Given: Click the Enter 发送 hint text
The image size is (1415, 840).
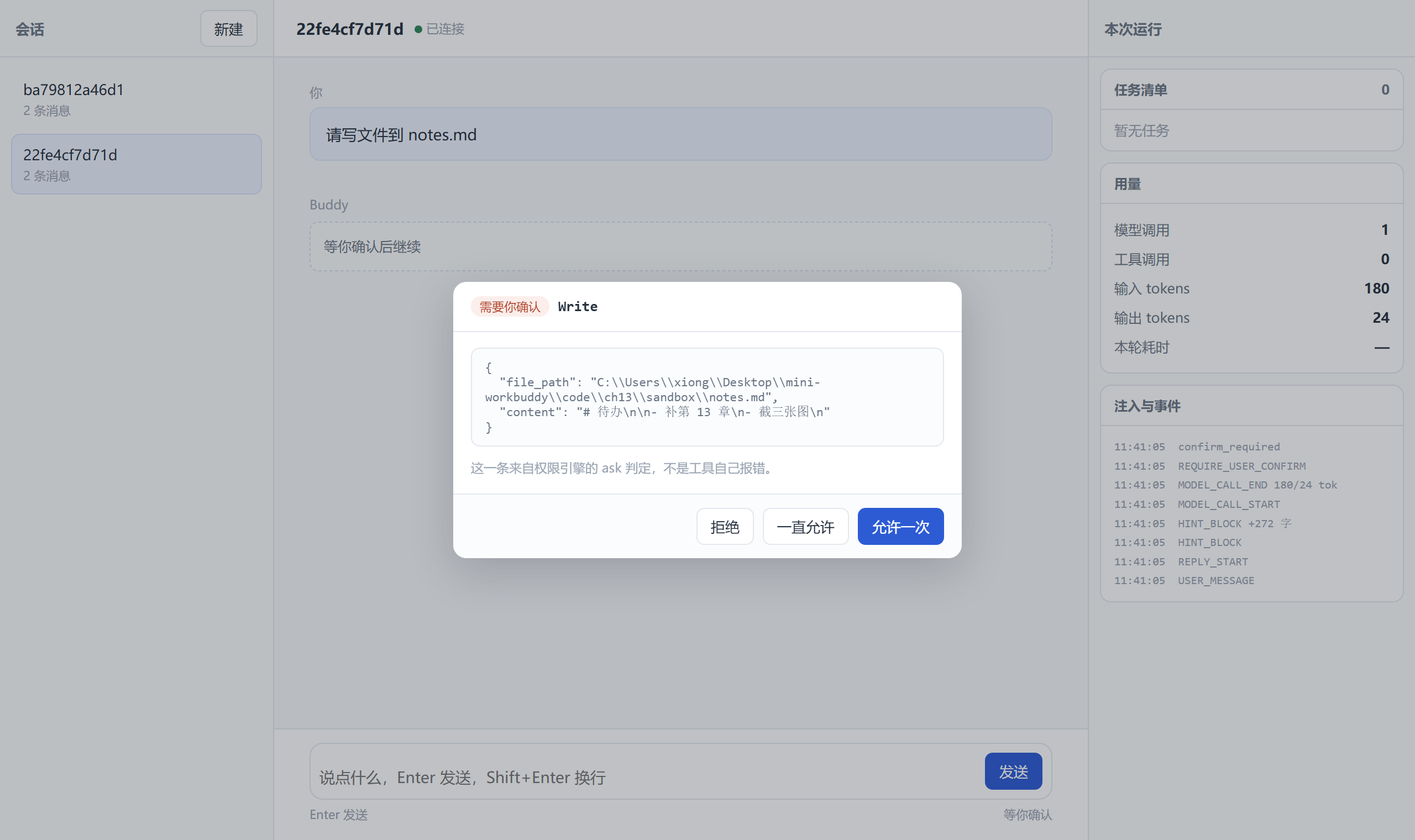Looking at the screenshot, I should pyautogui.click(x=338, y=815).
